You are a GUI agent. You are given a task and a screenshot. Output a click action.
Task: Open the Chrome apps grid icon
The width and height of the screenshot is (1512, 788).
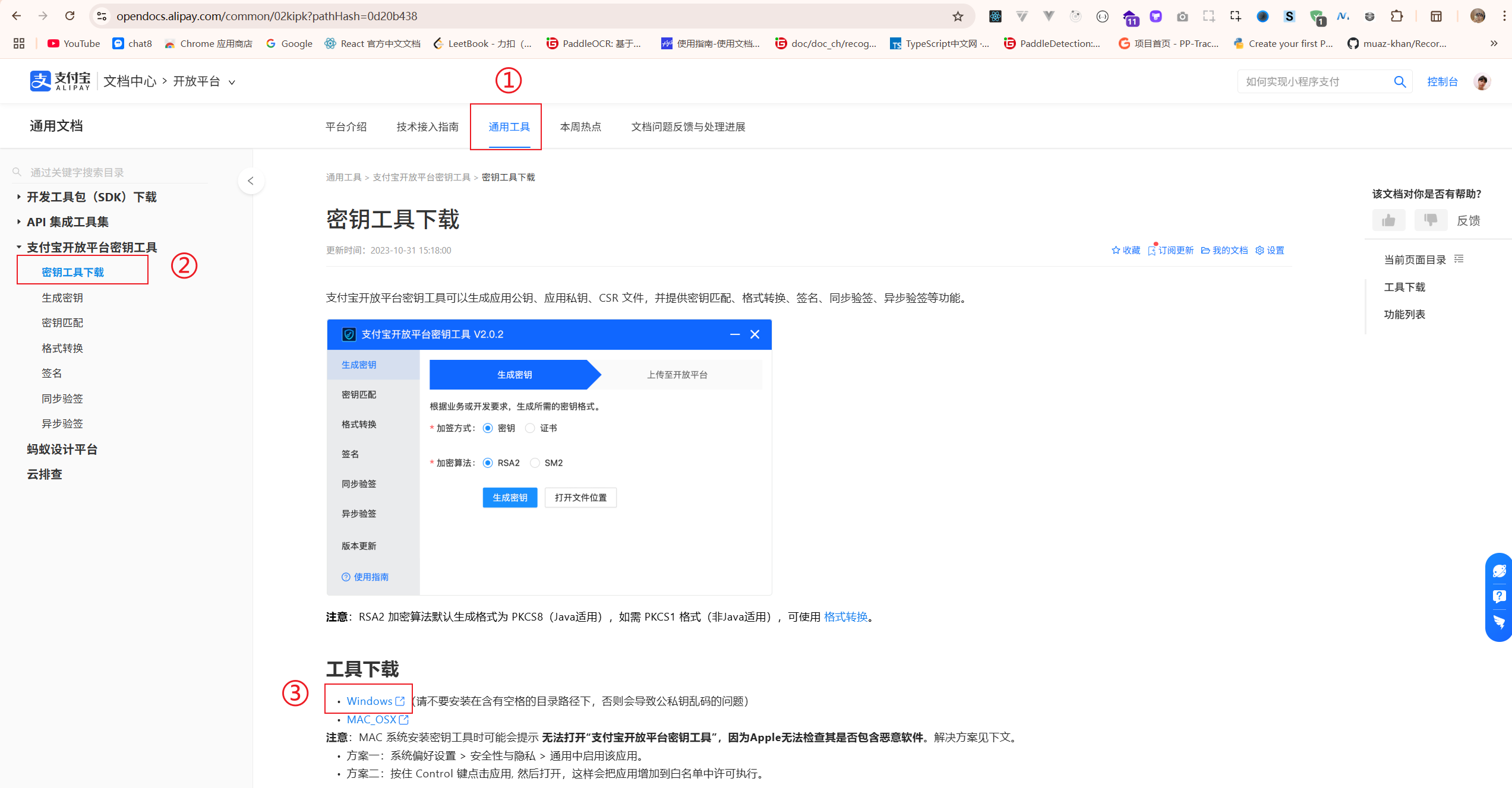point(18,43)
